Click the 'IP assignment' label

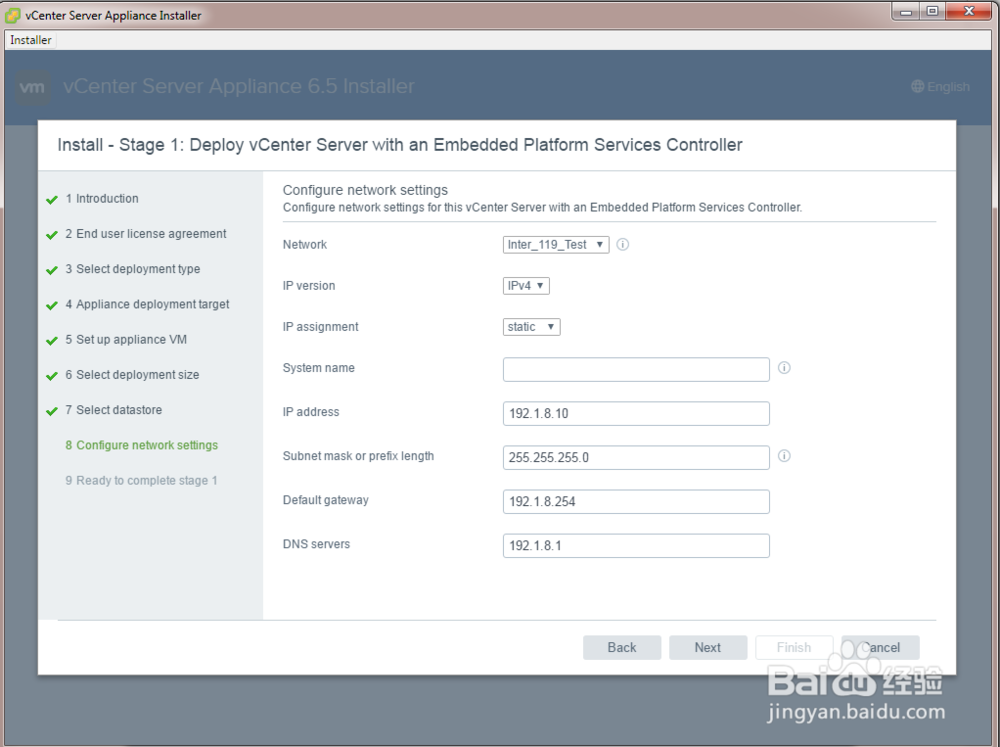(x=321, y=327)
